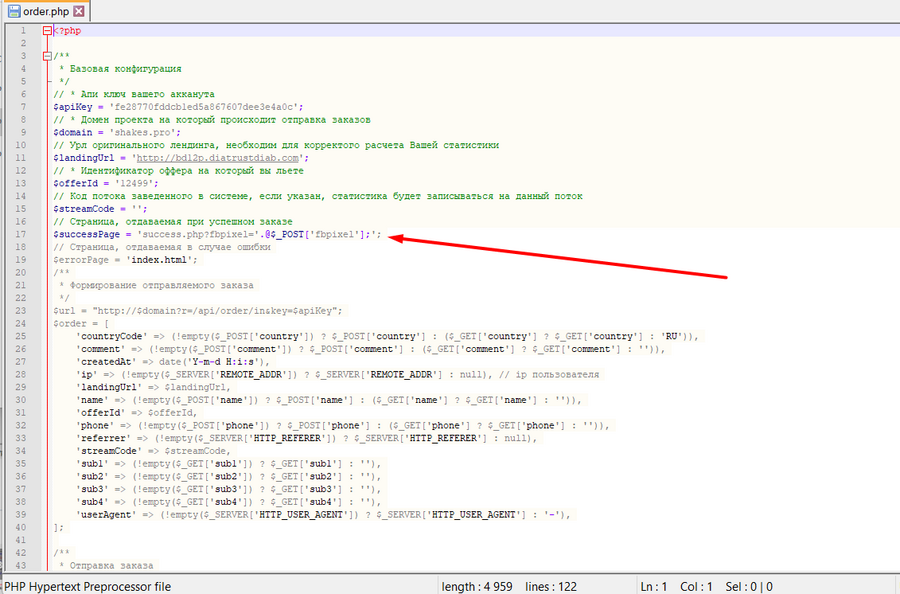Click on the $successPage variable
This screenshot has height=594, width=900.
[x=87, y=234]
